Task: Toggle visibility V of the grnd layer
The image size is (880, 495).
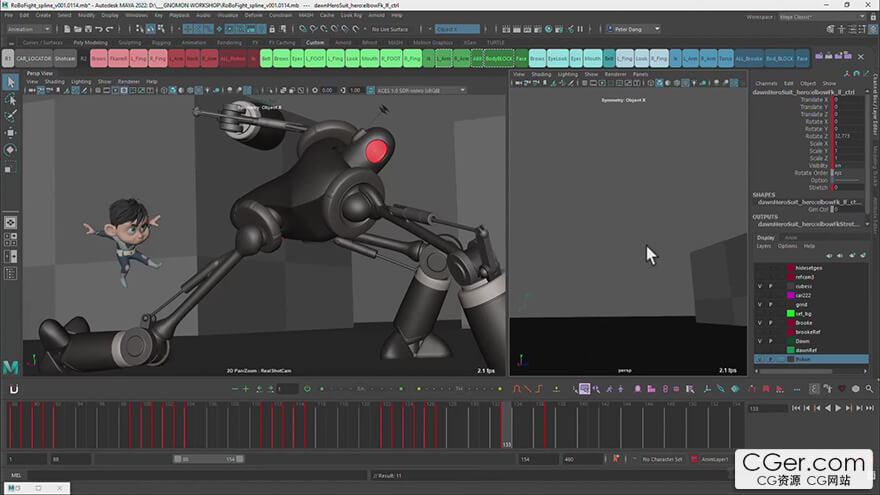Action: click(760, 305)
